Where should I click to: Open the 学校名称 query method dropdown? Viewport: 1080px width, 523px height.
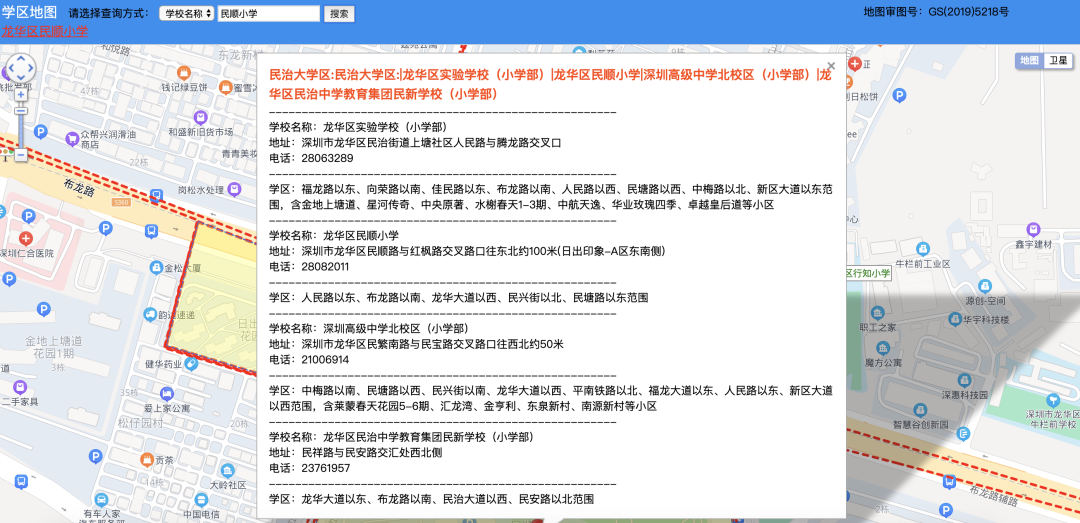187,14
